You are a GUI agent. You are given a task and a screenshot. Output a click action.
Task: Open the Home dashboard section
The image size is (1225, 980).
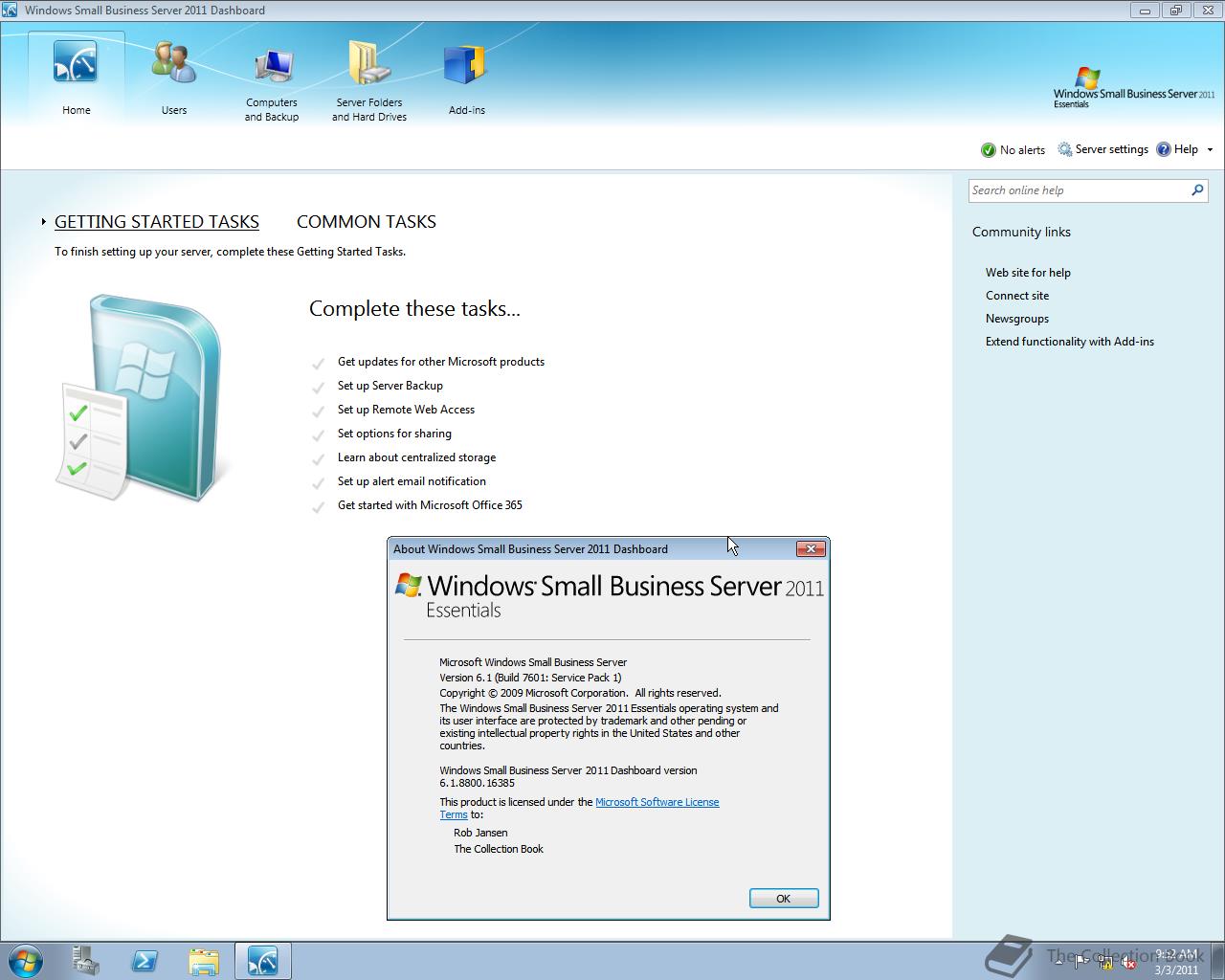coord(76,78)
